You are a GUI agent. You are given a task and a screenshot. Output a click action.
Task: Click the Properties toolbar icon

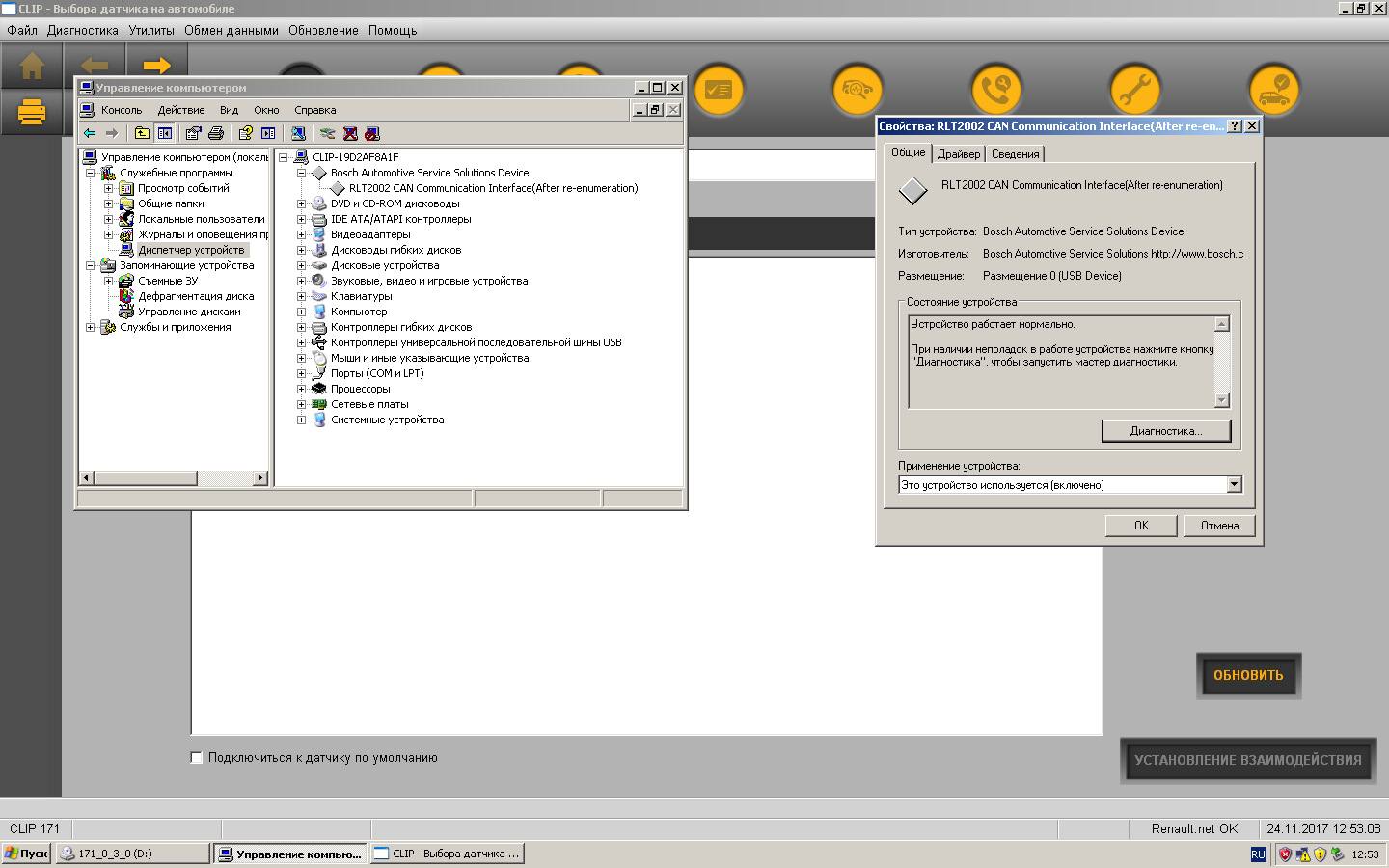coord(193,133)
